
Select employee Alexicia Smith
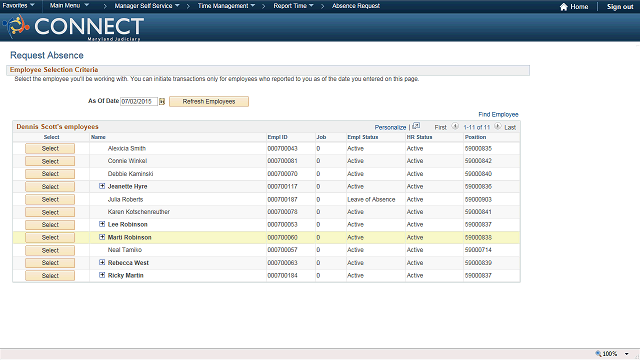coord(50,149)
